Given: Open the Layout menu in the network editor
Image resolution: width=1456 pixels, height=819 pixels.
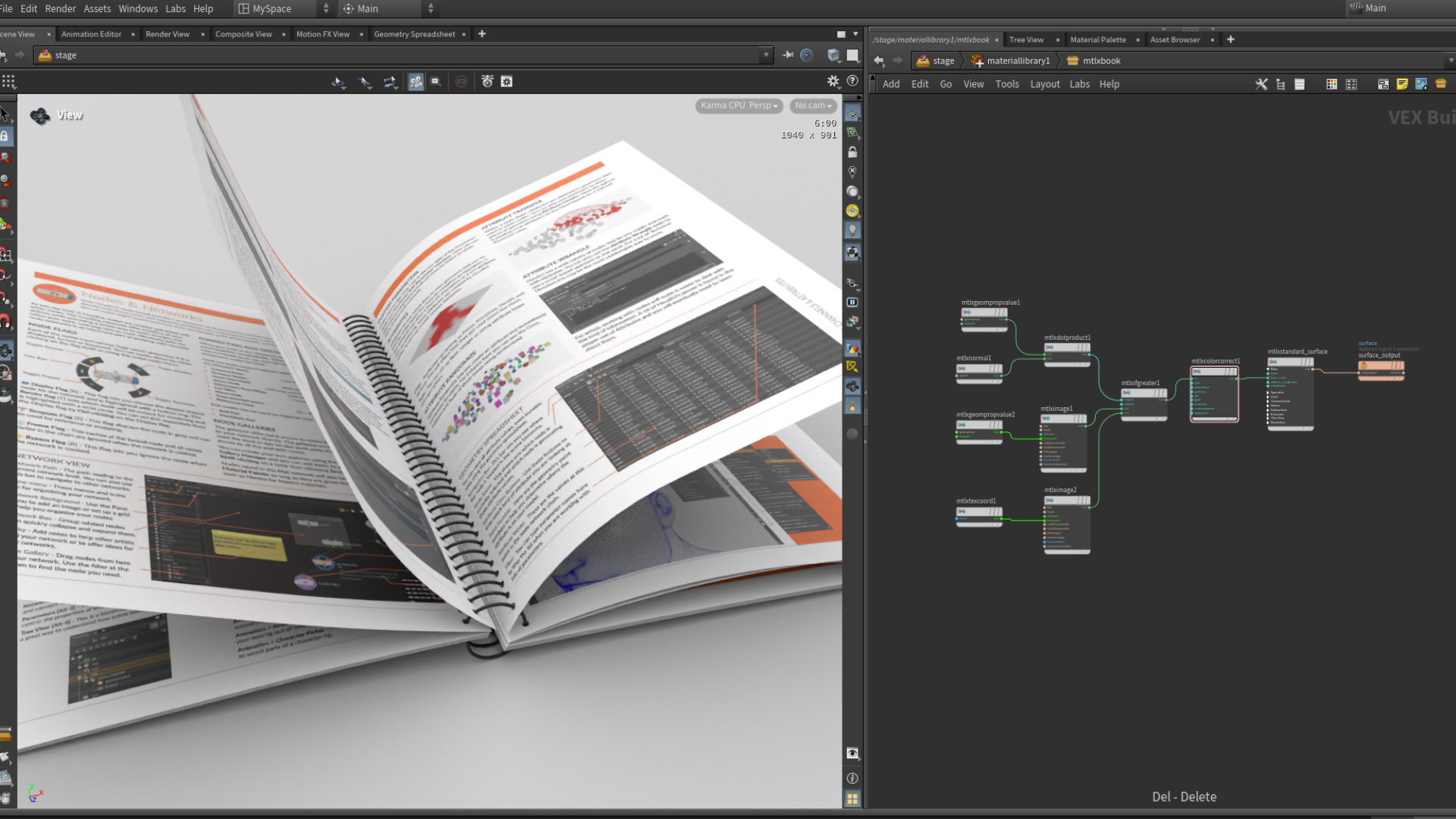Looking at the screenshot, I should click(x=1044, y=84).
